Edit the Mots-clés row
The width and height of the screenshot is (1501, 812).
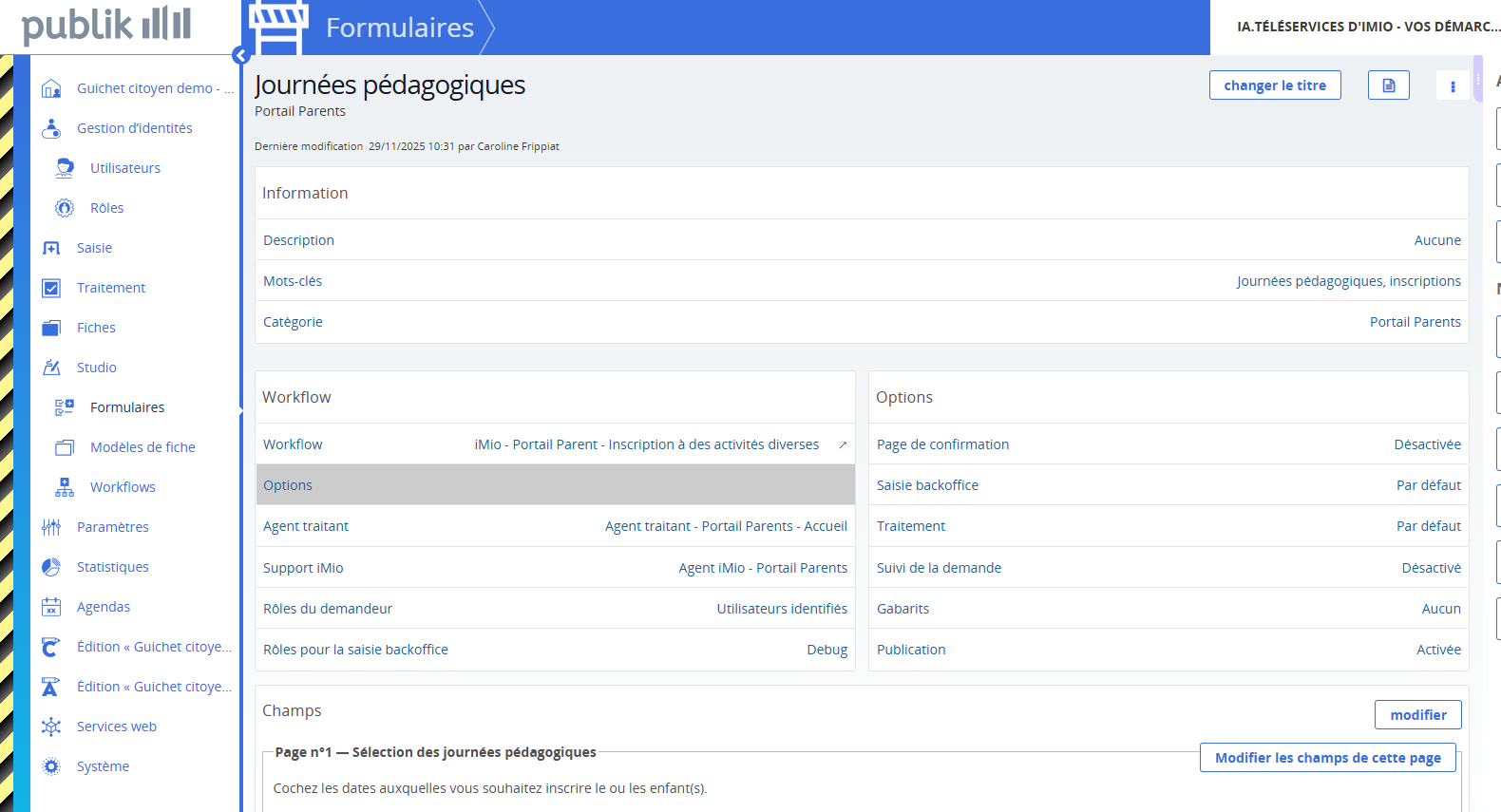pyautogui.click(x=862, y=281)
